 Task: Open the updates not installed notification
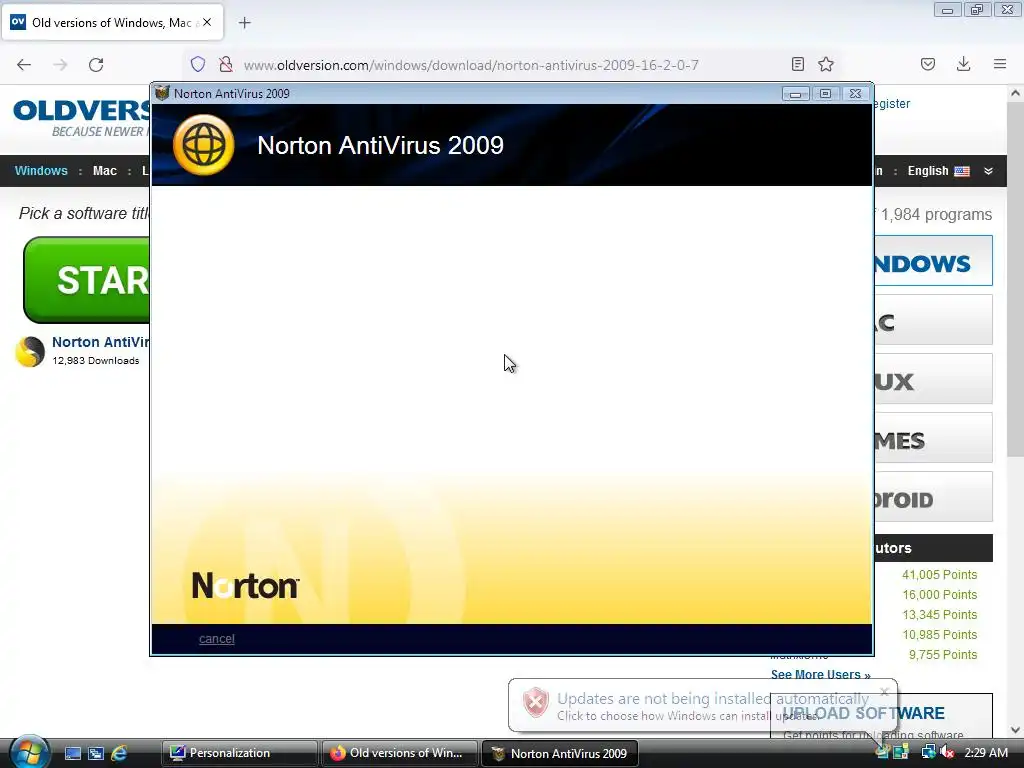702,706
